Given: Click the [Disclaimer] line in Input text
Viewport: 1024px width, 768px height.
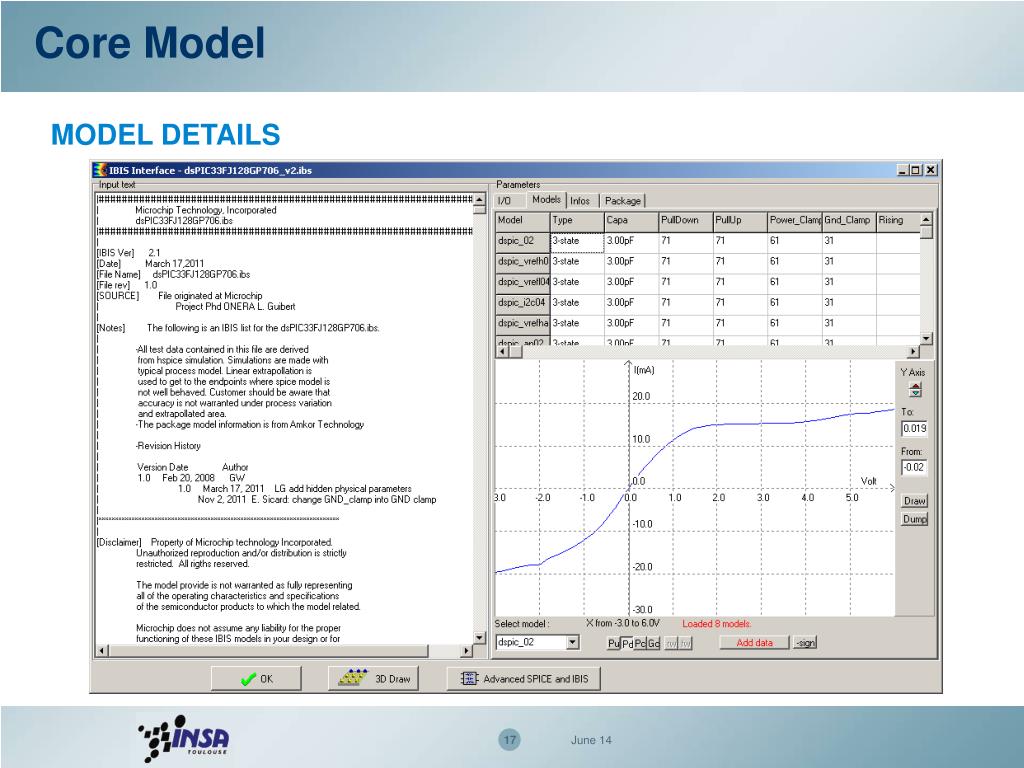Looking at the screenshot, I should [x=214, y=542].
